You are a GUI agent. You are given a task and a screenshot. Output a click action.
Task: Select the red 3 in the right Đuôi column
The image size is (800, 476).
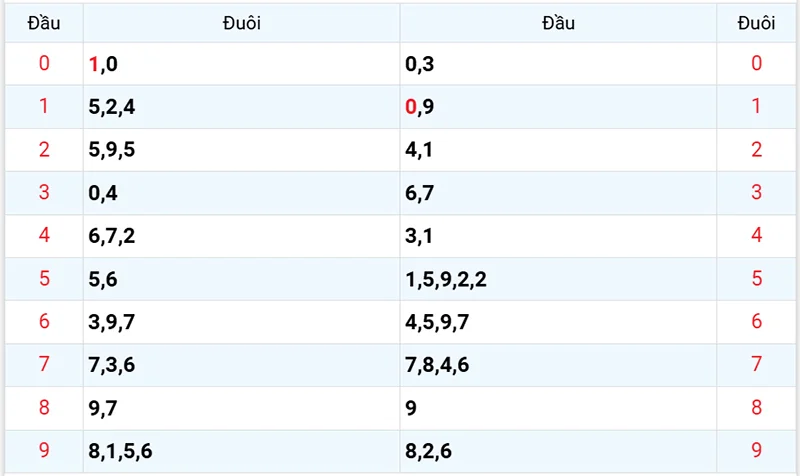[x=756, y=193]
